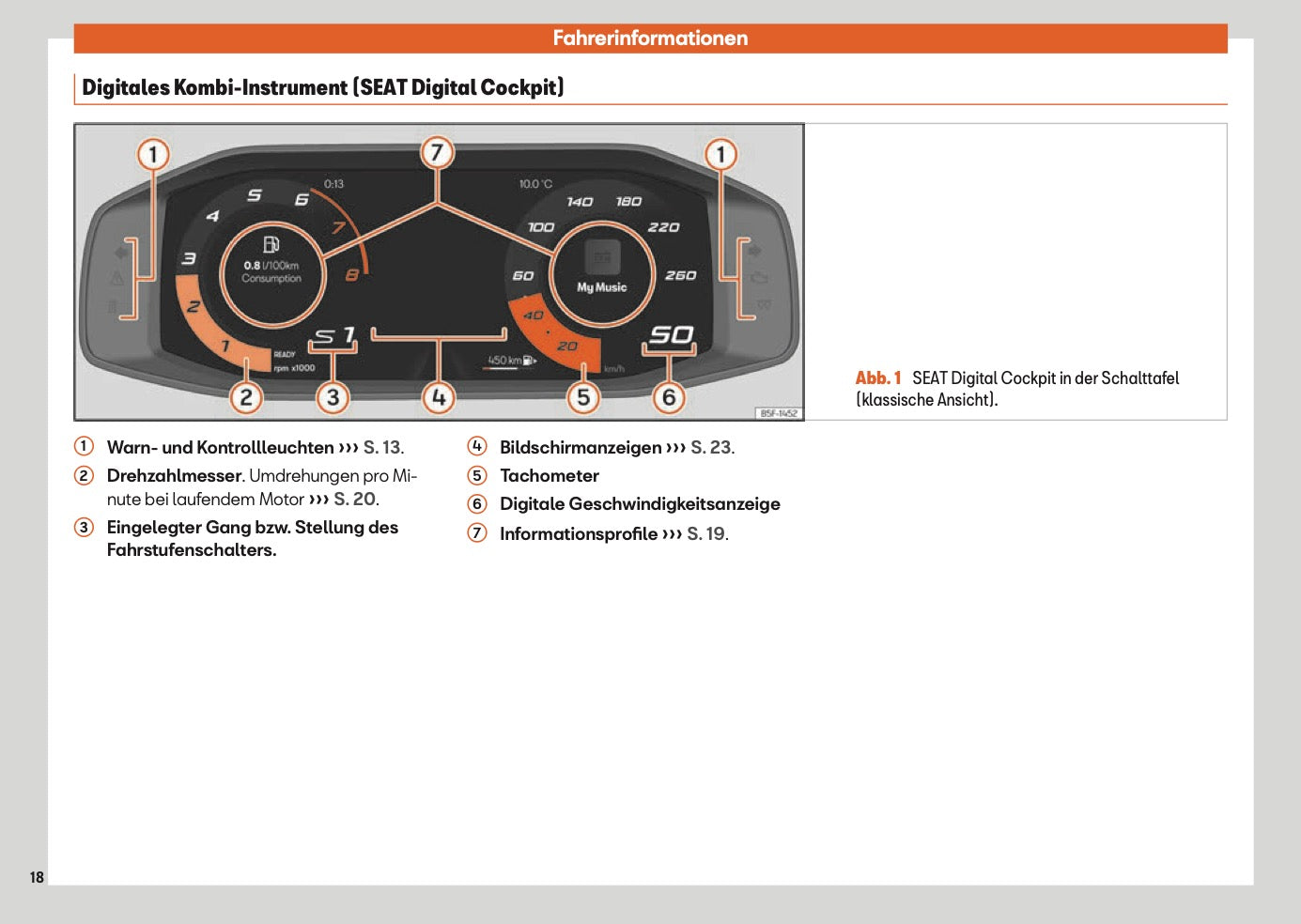Click the red progress bar under 450 km
The image size is (1301, 924).
(x=486, y=368)
